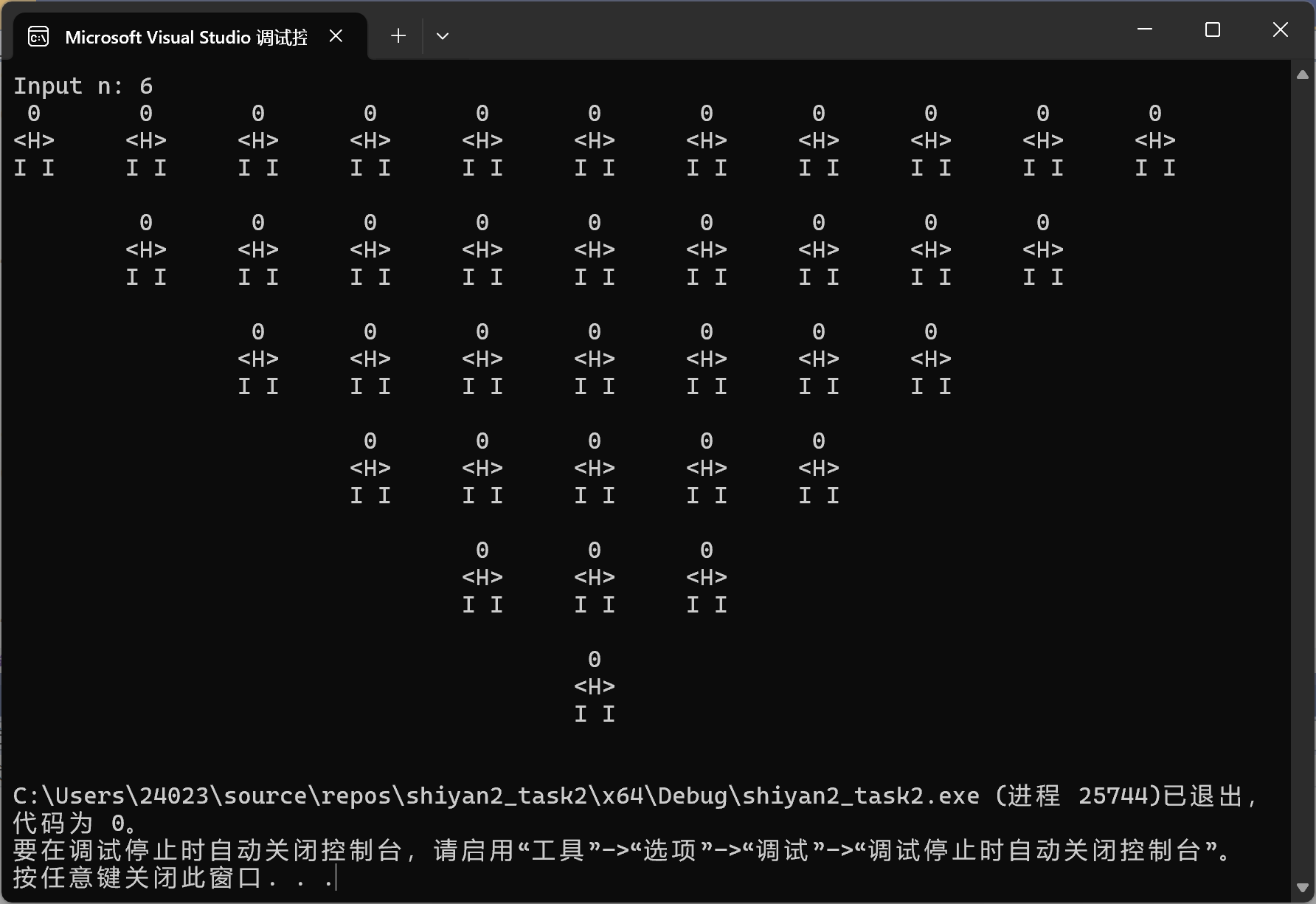Click the "按任意键关闭此窗口" prompt line
The image size is (1316, 904).
(174, 877)
